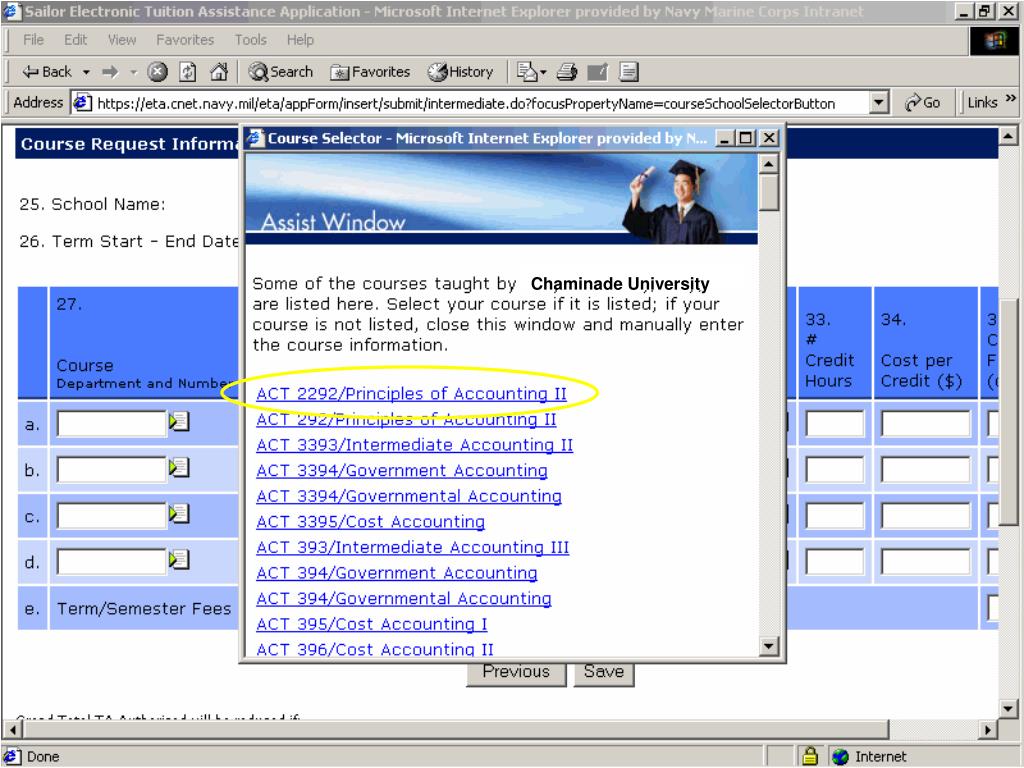
Task: Click the Previous button
Action: (516, 673)
